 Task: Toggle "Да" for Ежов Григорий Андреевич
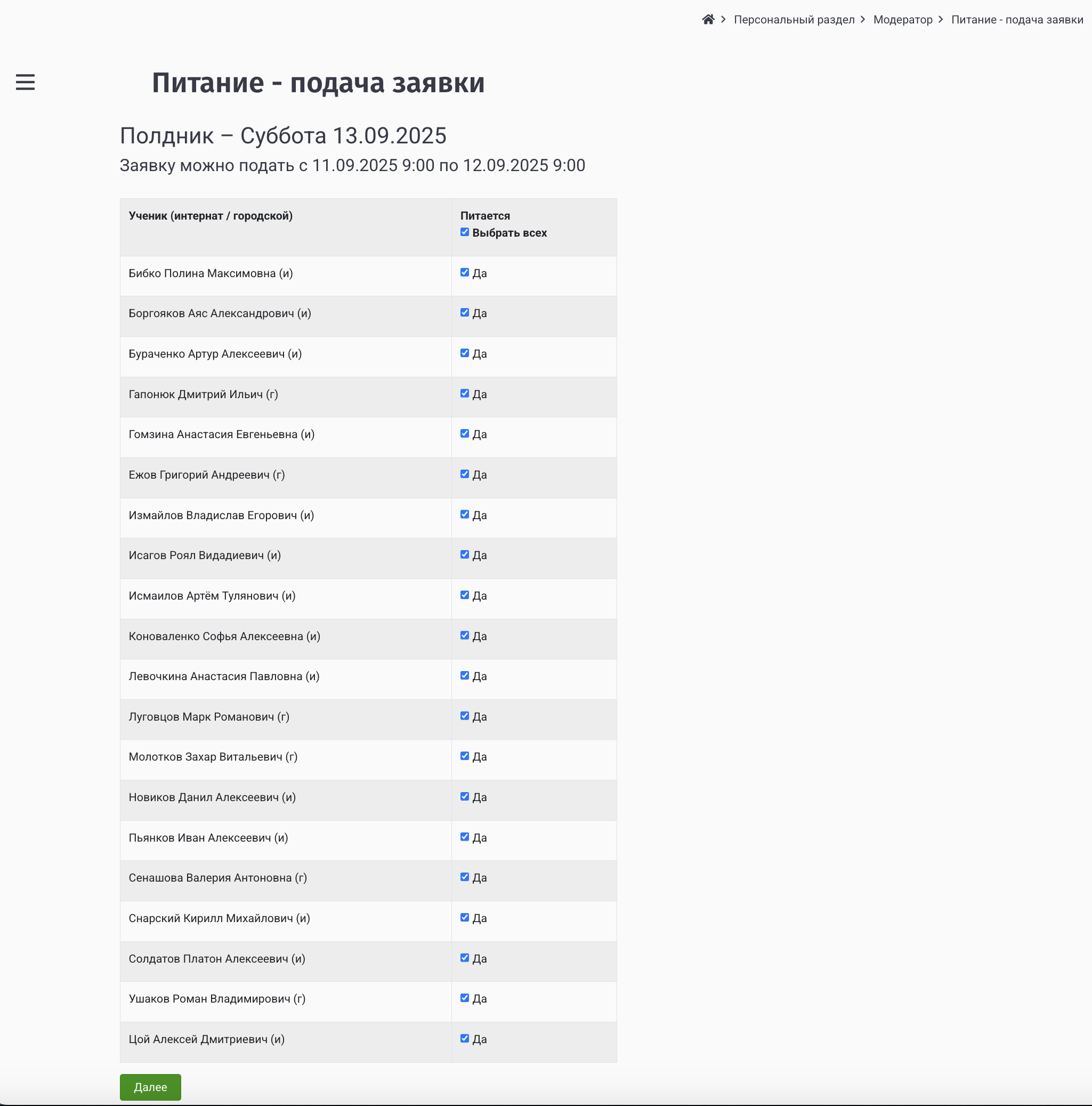(464, 474)
